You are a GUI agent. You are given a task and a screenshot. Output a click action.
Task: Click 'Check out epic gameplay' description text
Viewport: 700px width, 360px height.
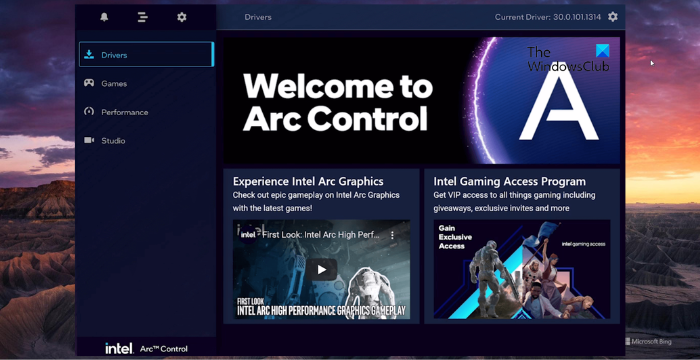tap(316, 201)
